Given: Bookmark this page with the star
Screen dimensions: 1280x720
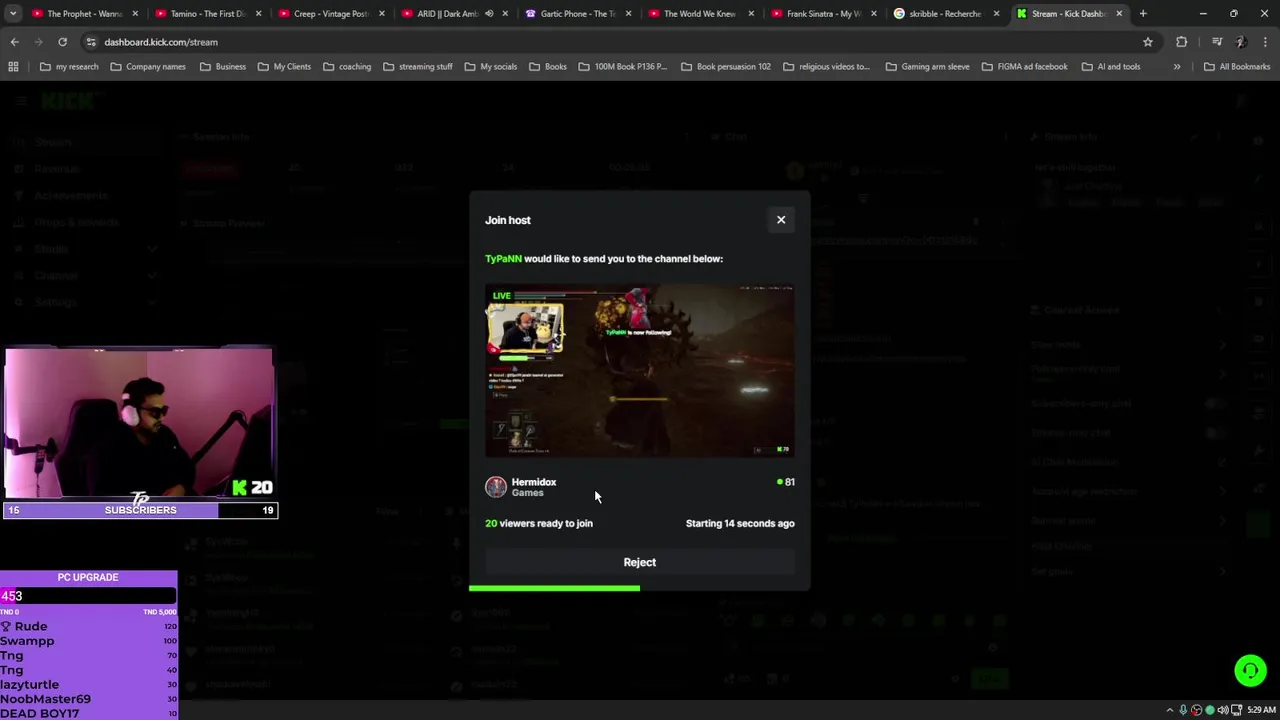Looking at the screenshot, I should (1148, 42).
